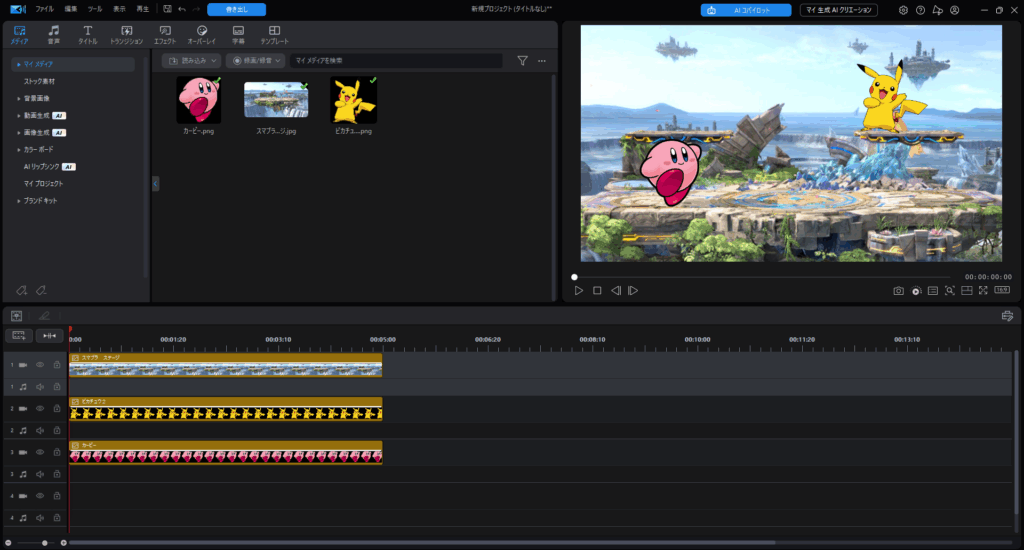Viewport: 1024px width, 550px height.
Task: Open the media library filter funnel icon
Action: (x=522, y=61)
